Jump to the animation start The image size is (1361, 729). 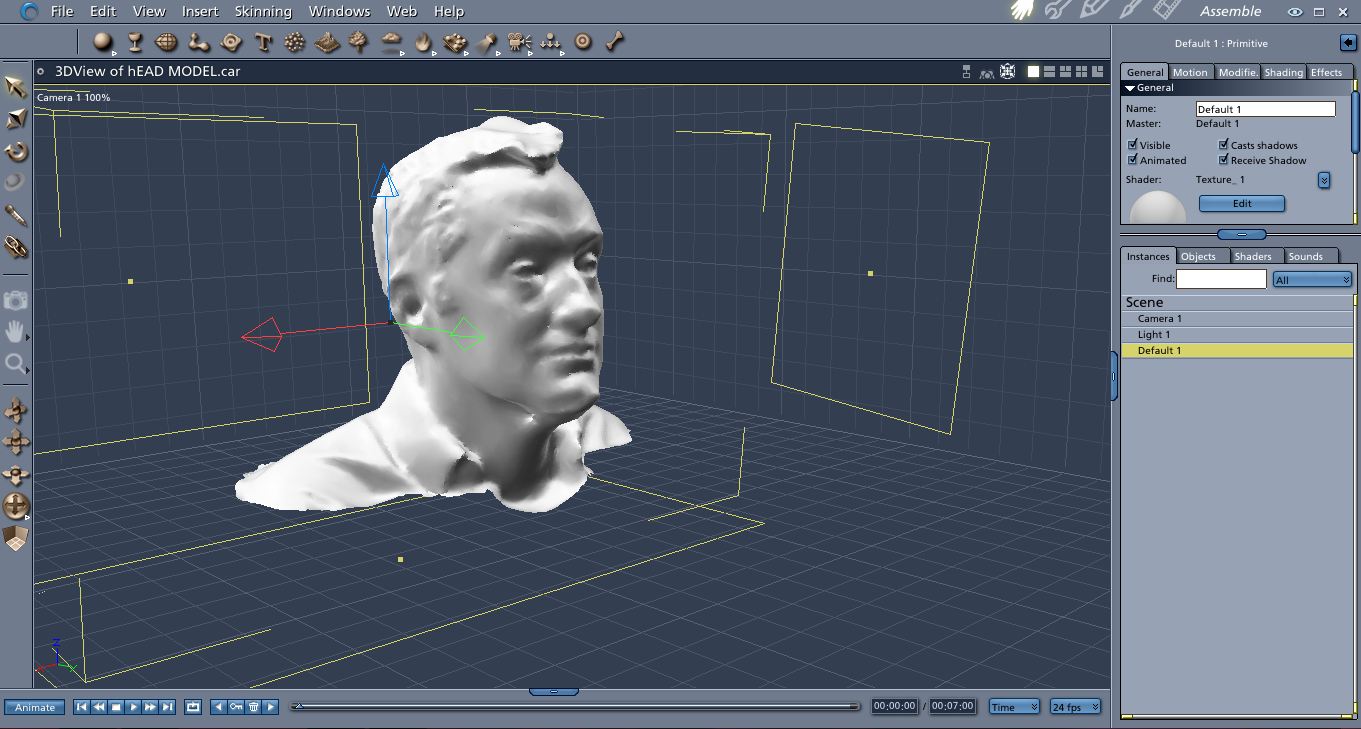click(x=82, y=707)
